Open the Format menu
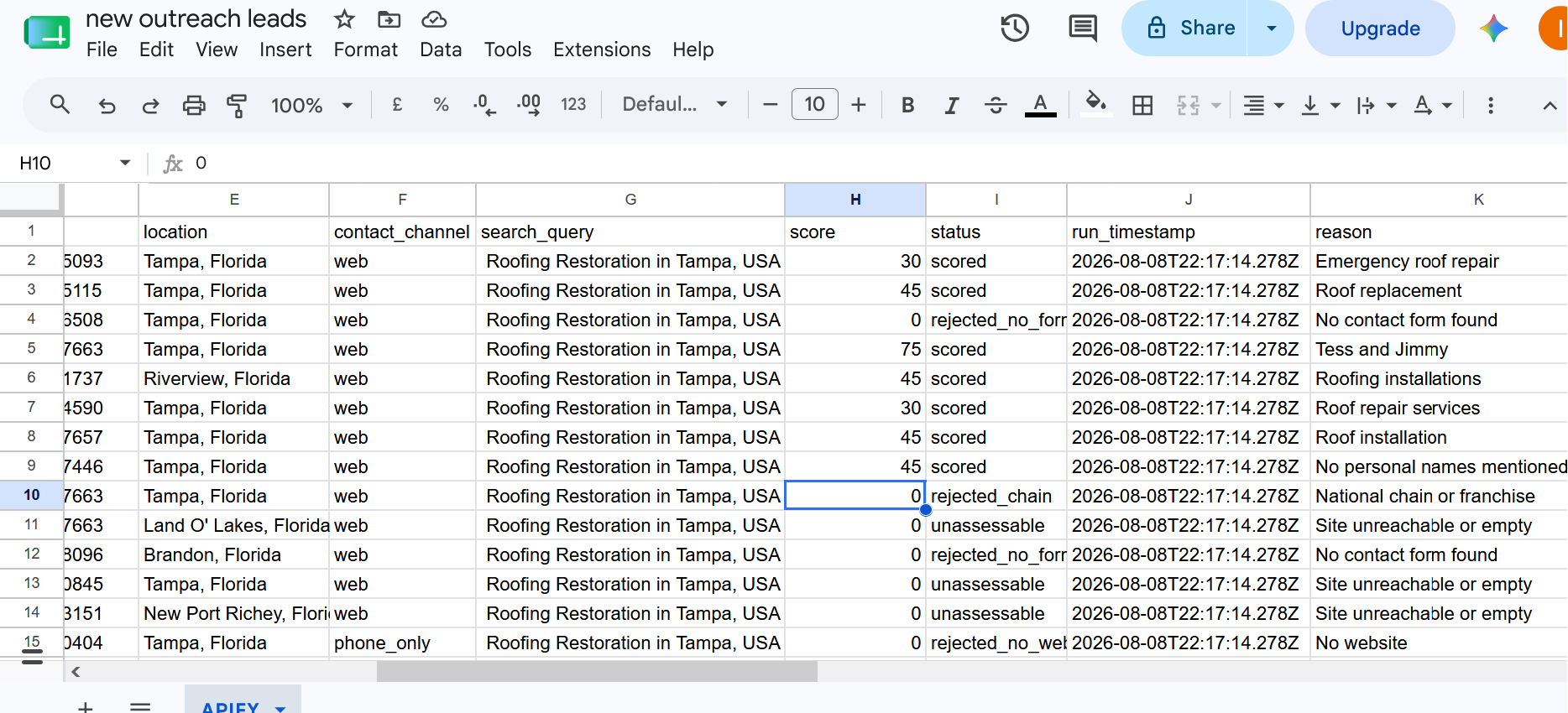Screen dimensions: 1568x713 tap(365, 49)
